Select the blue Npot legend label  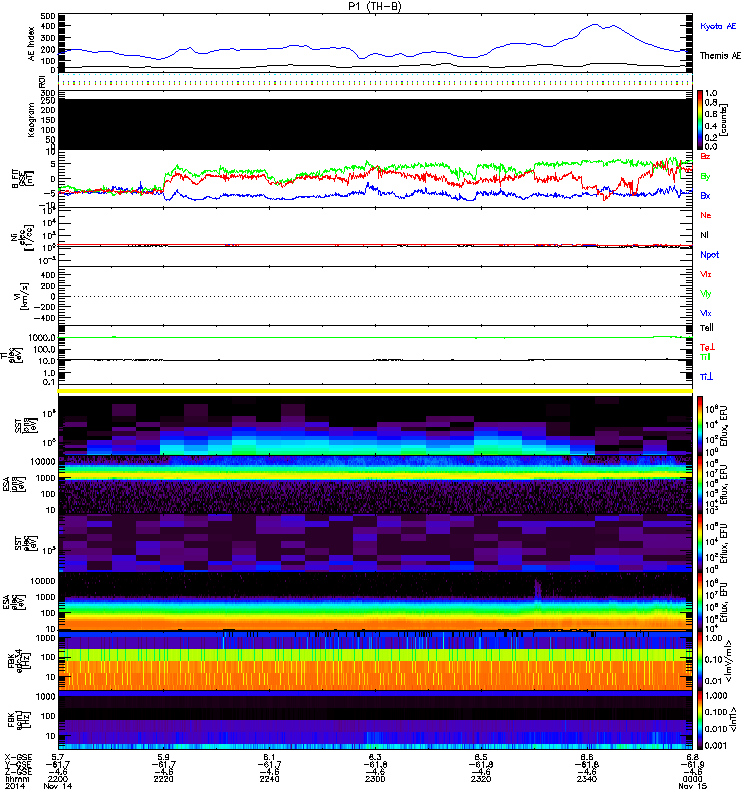(710, 255)
